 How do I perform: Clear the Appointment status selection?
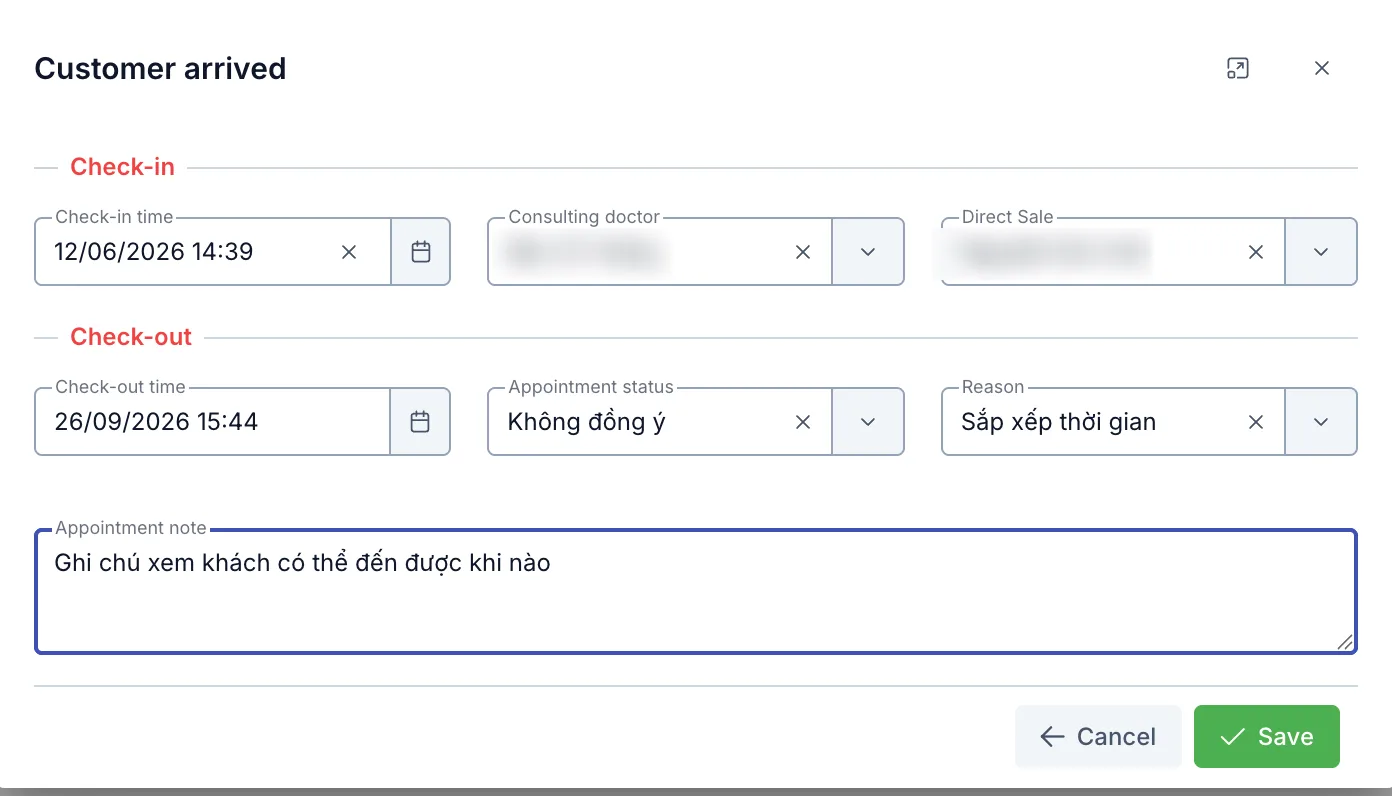(x=803, y=422)
